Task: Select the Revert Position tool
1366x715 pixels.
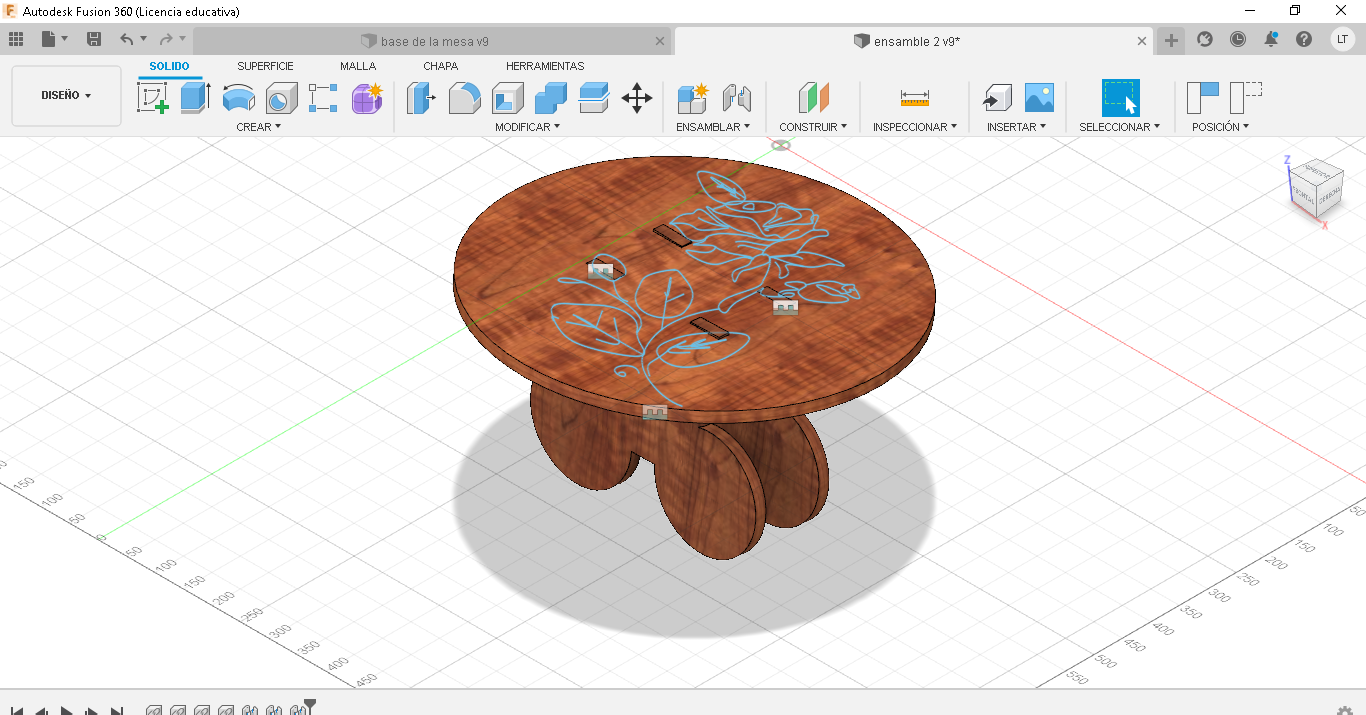Action: point(1246,98)
